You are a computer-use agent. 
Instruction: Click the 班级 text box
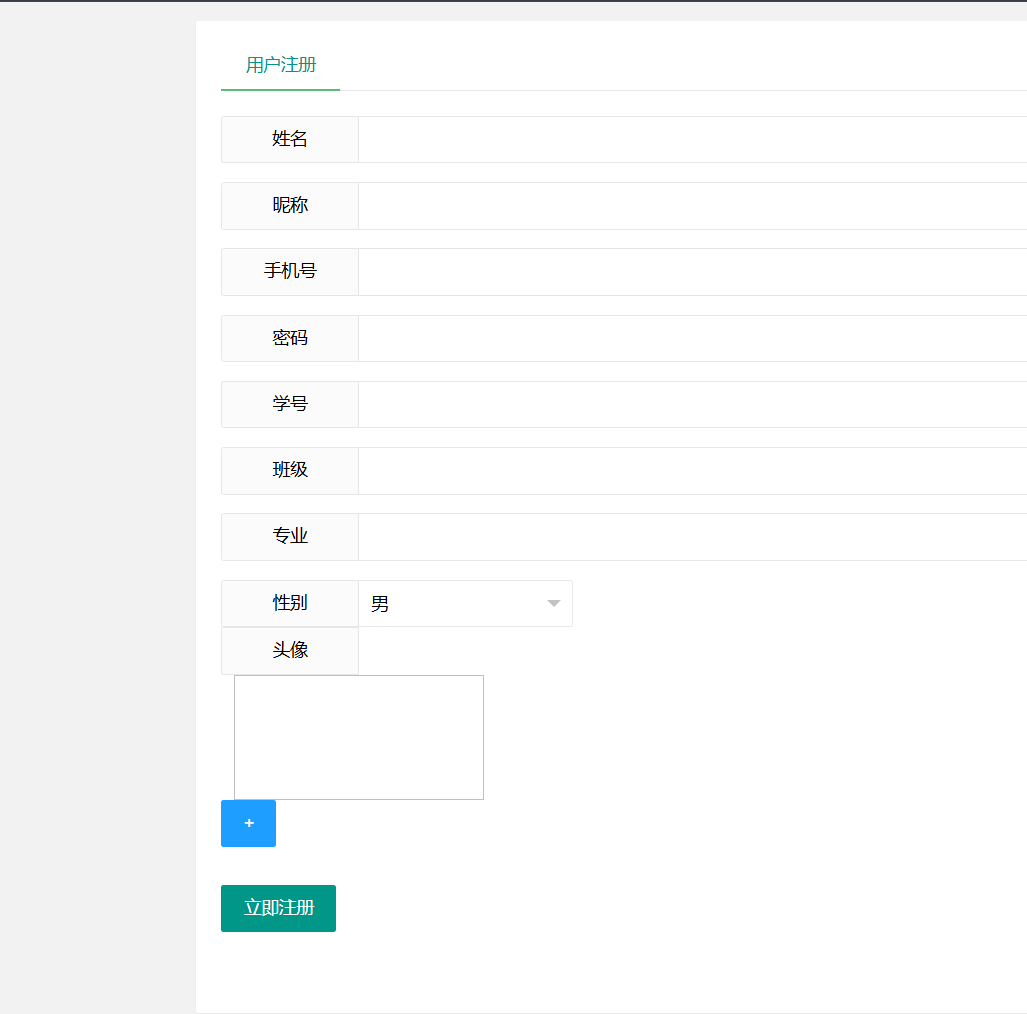[692, 471]
